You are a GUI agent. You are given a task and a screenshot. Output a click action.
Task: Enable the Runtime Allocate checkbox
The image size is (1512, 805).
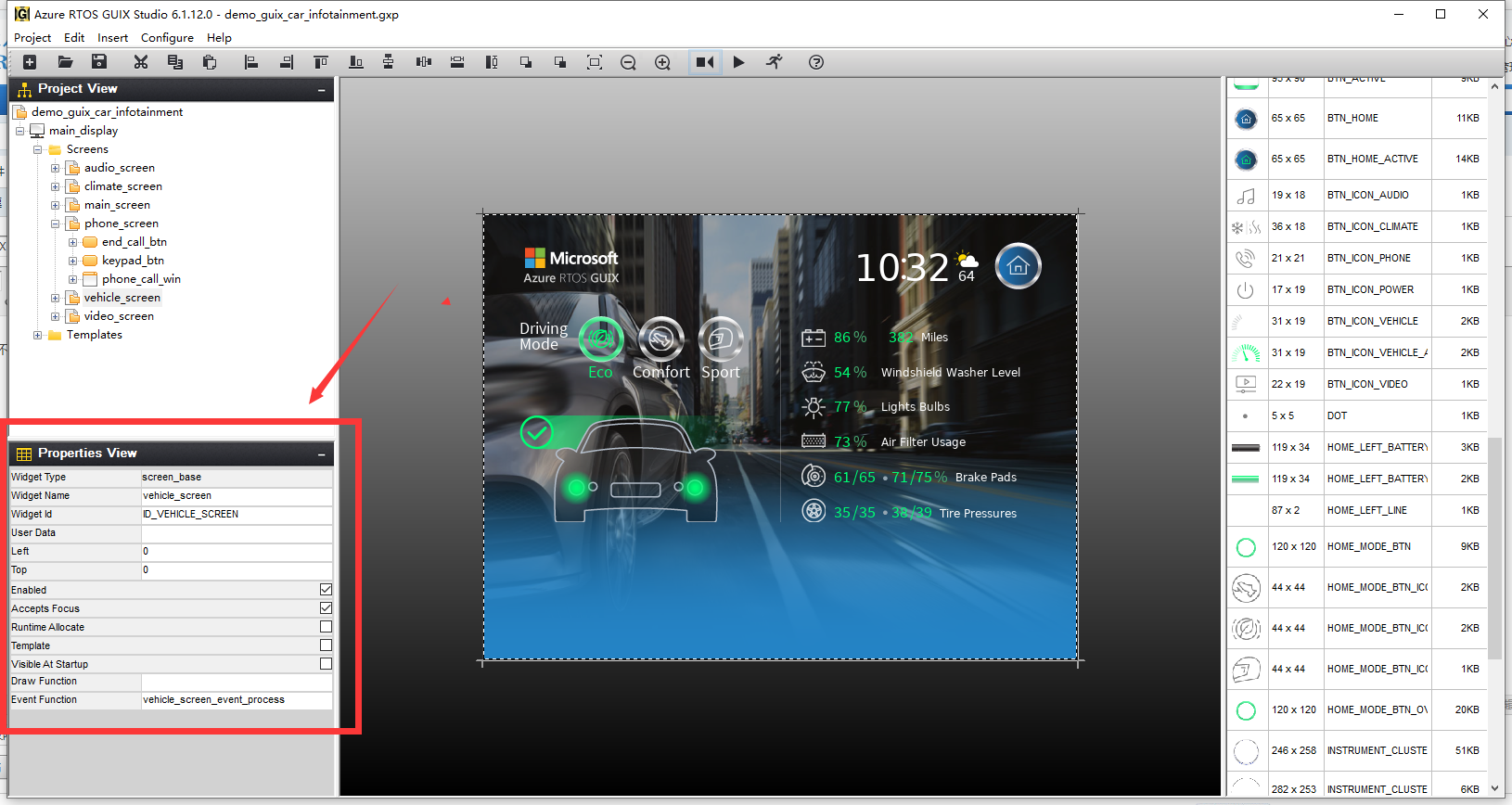point(326,627)
